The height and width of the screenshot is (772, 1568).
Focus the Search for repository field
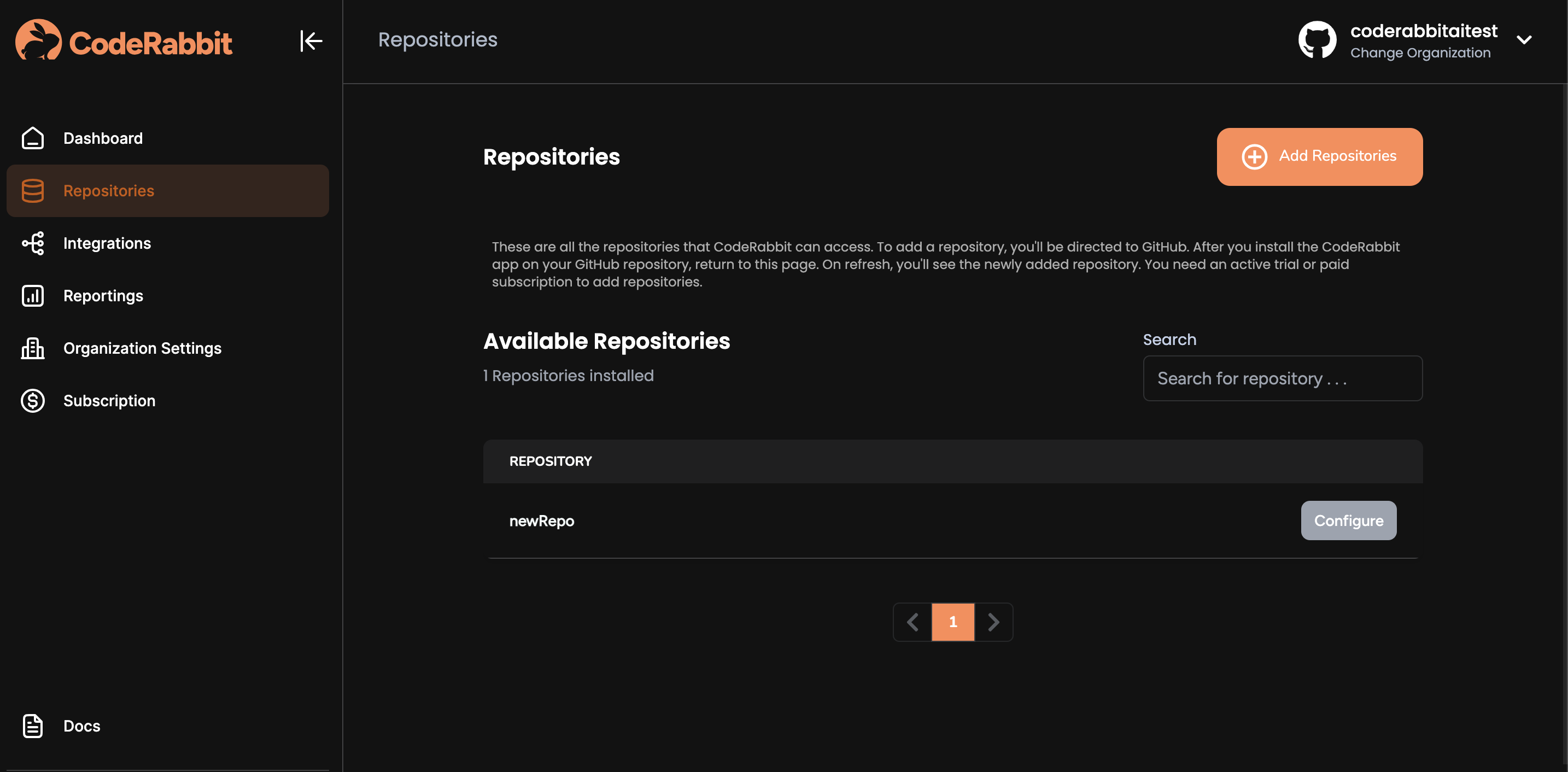1283,378
